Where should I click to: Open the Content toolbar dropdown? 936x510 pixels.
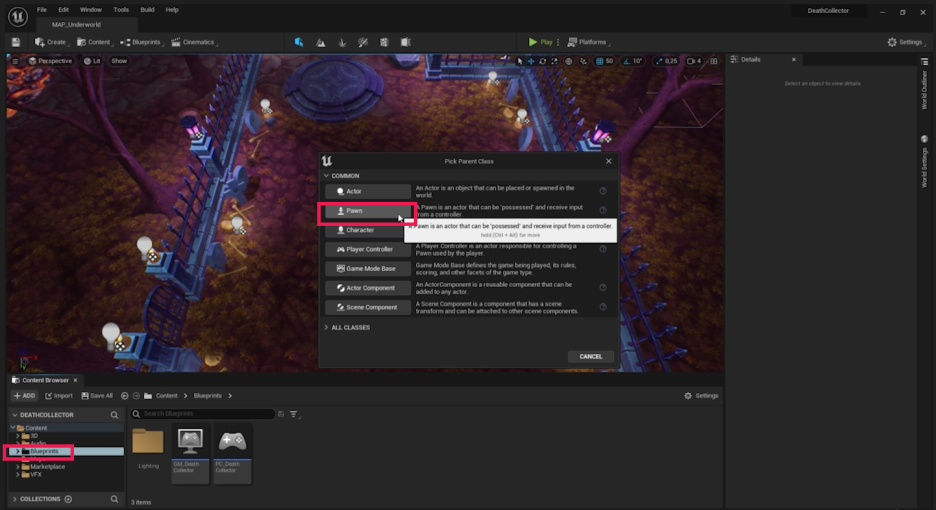94,42
